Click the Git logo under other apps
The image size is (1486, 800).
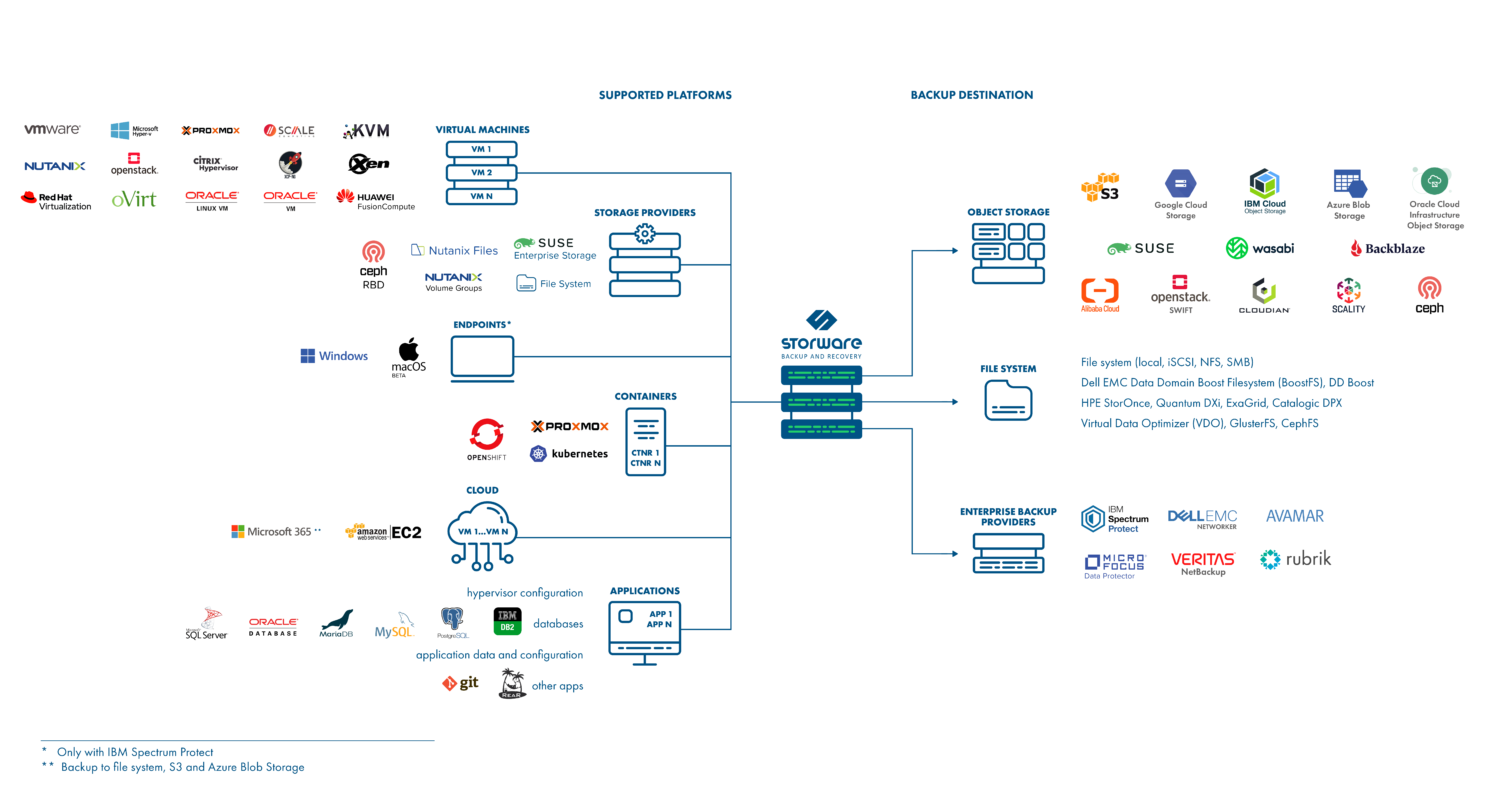point(460,684)
